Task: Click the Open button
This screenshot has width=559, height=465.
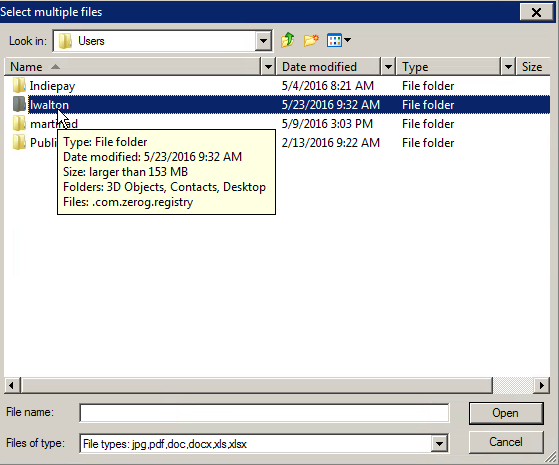Action: (506, 413)
